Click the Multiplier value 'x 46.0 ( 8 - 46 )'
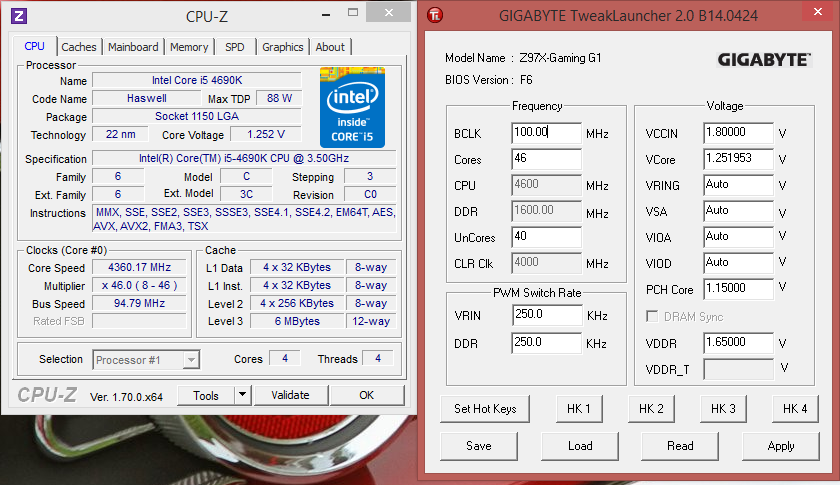 [x=139, y=285]
